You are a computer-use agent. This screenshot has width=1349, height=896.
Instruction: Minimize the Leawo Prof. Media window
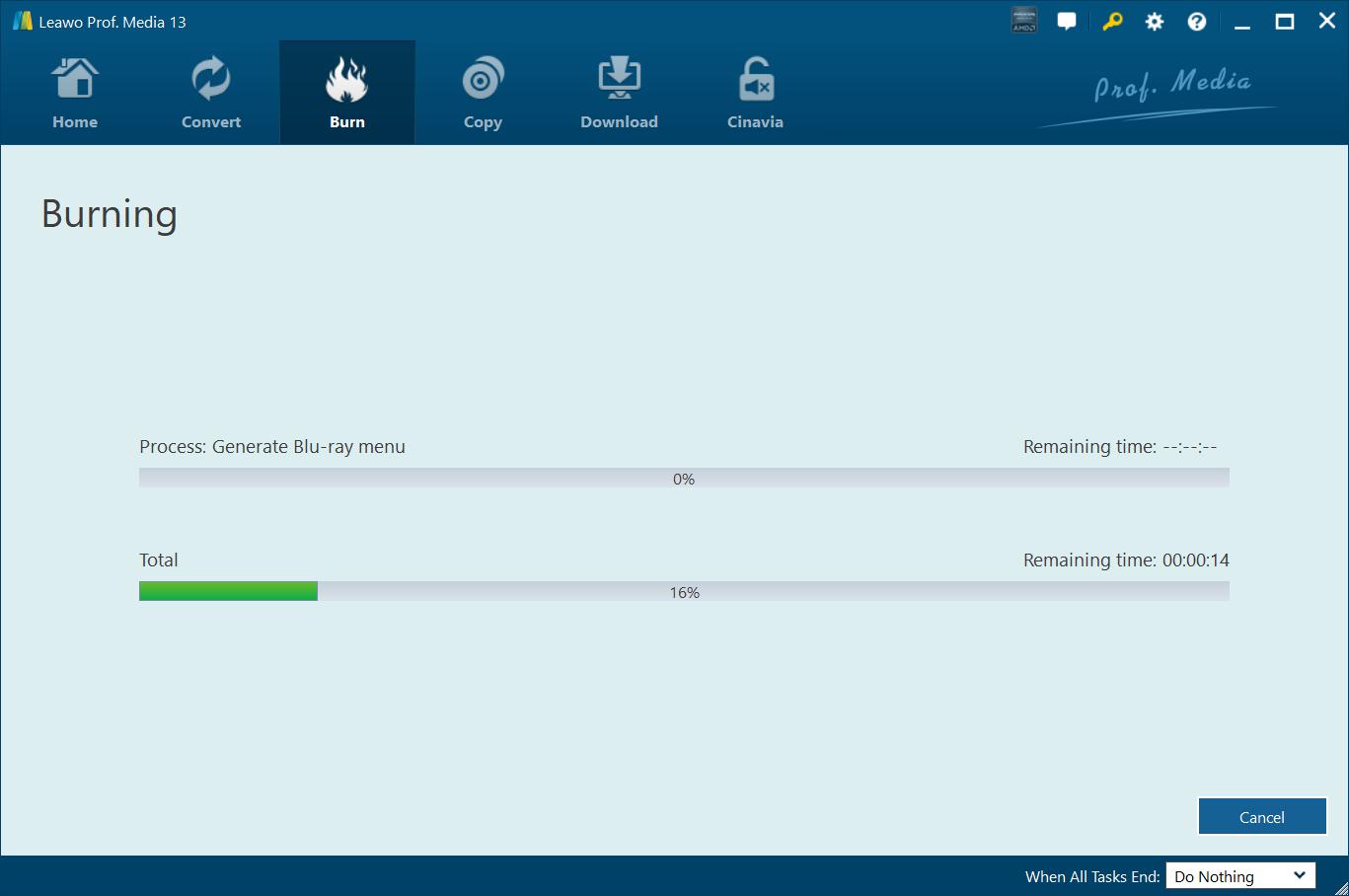(x=1242, y=22)
